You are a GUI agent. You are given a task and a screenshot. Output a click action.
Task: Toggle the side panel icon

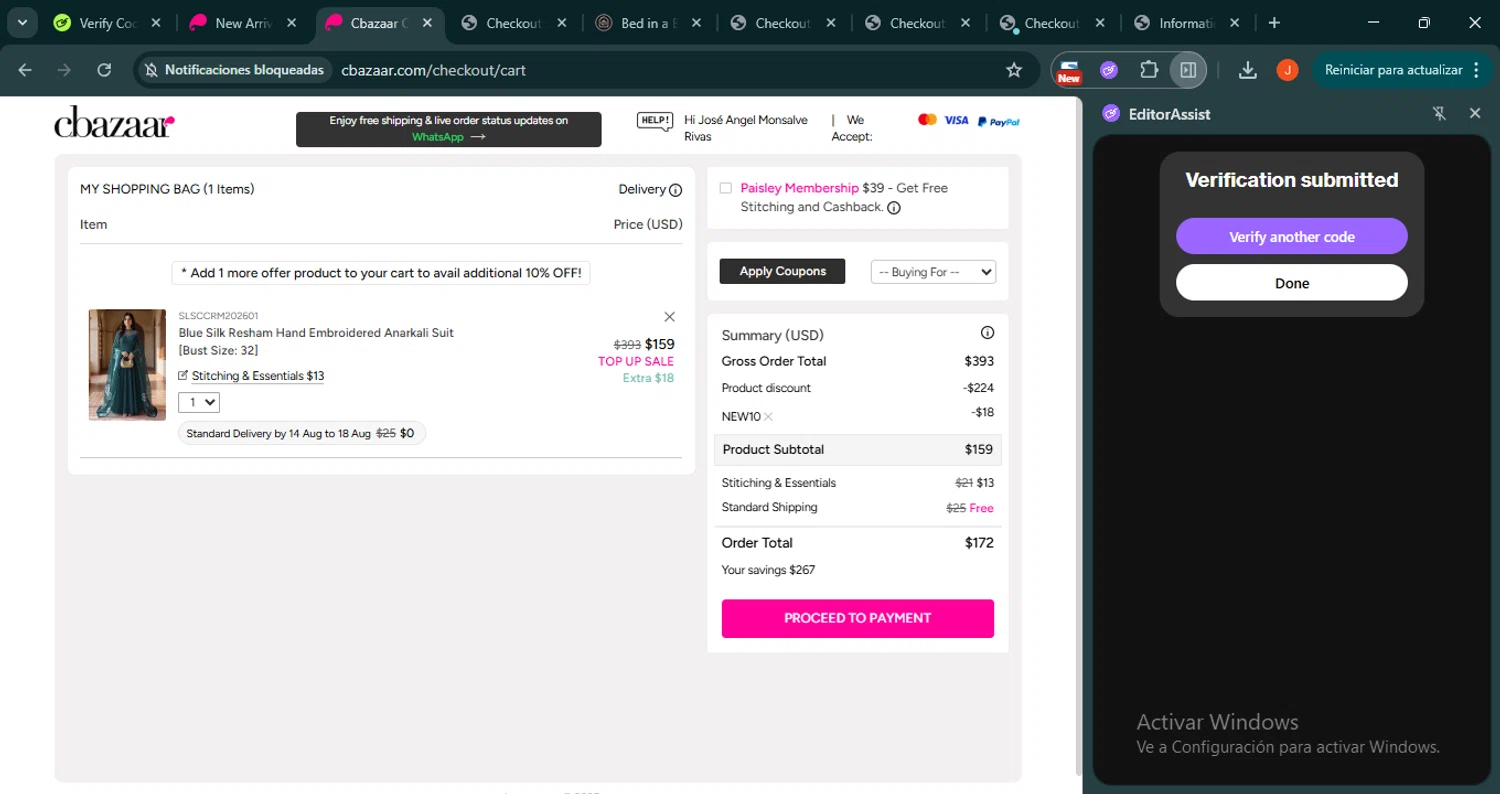(x=1188, y=70)
